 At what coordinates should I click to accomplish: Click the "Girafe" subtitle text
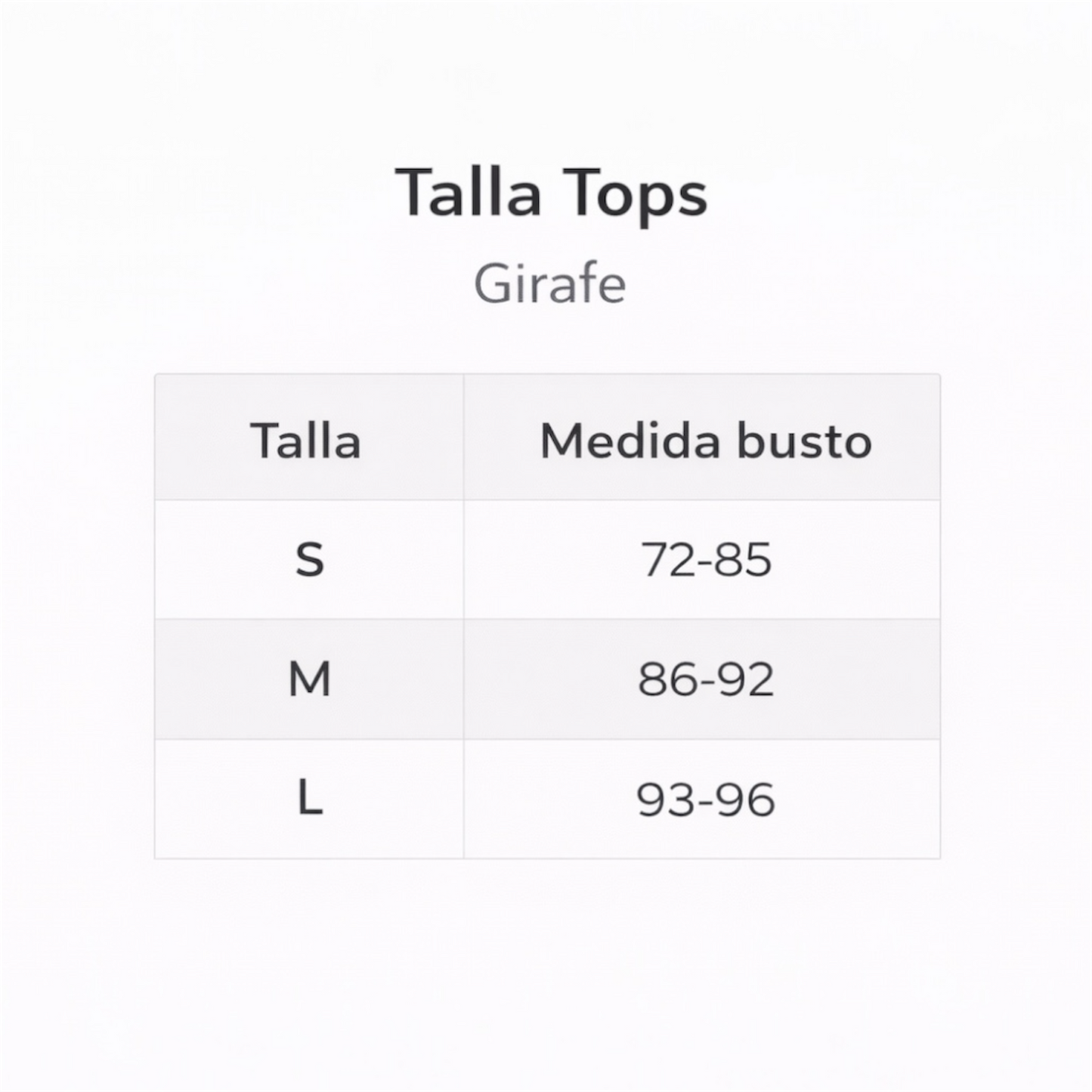coord(549,284)
